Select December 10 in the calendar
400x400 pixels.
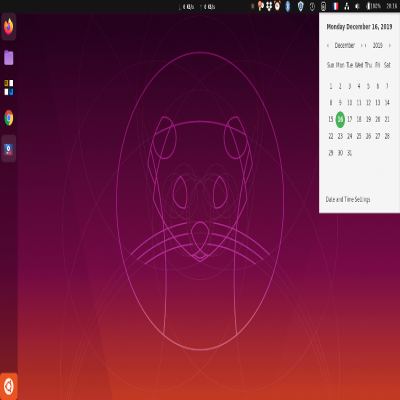click(x=350, y=103)
